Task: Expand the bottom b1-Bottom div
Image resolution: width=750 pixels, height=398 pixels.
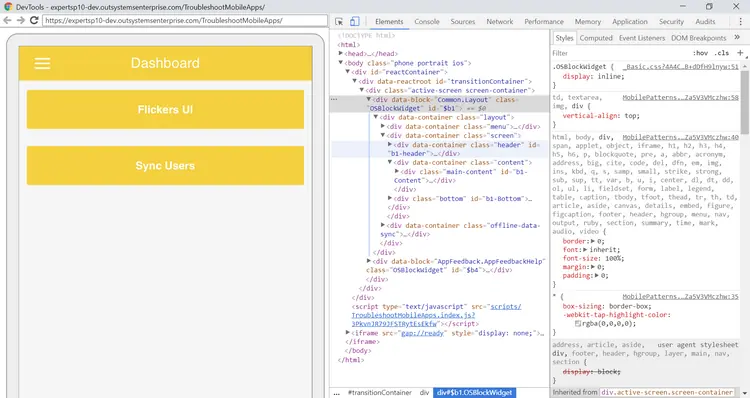Action: pos(390,198)
